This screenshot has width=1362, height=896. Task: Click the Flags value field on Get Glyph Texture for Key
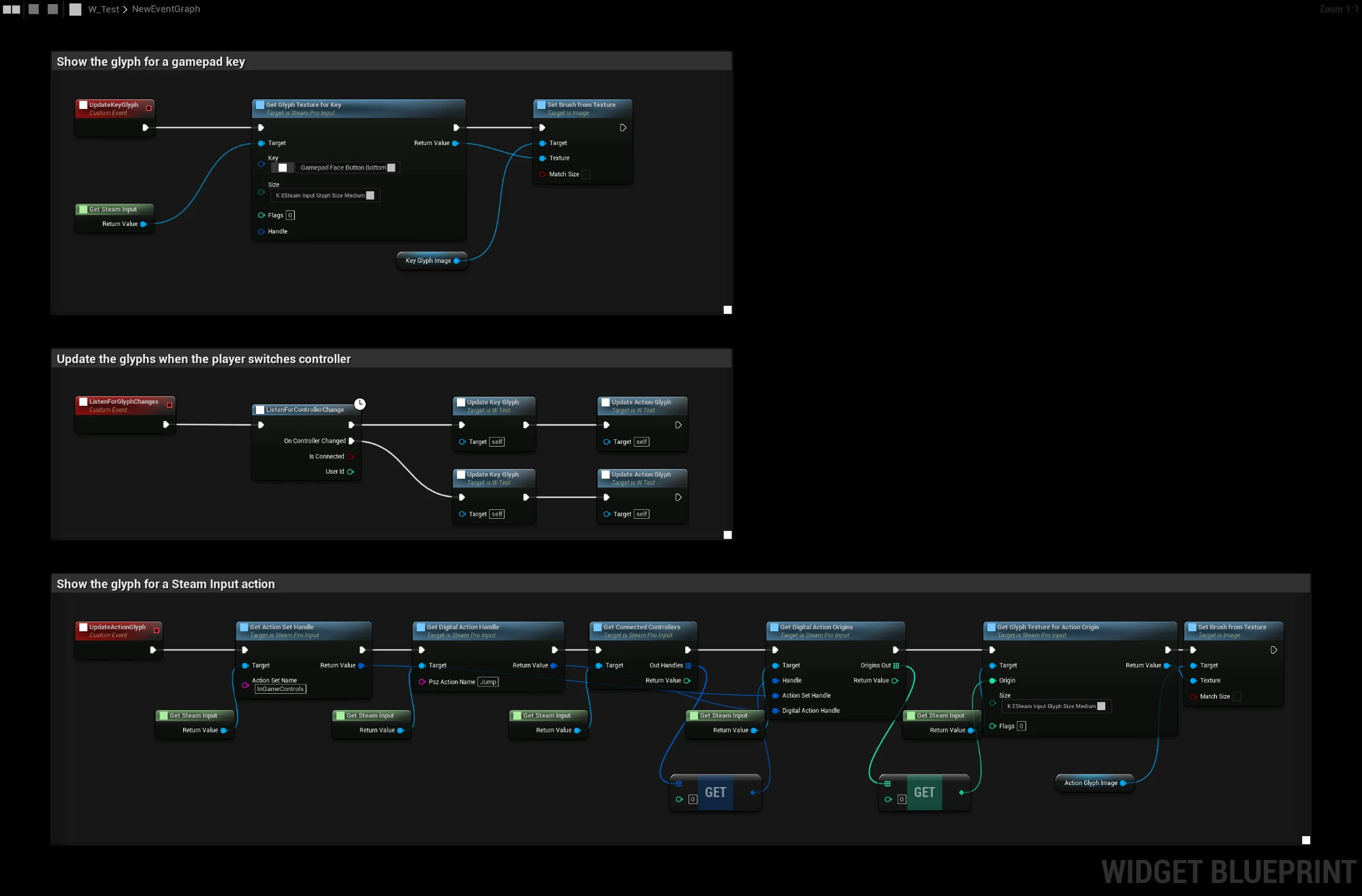coord(290,215)
